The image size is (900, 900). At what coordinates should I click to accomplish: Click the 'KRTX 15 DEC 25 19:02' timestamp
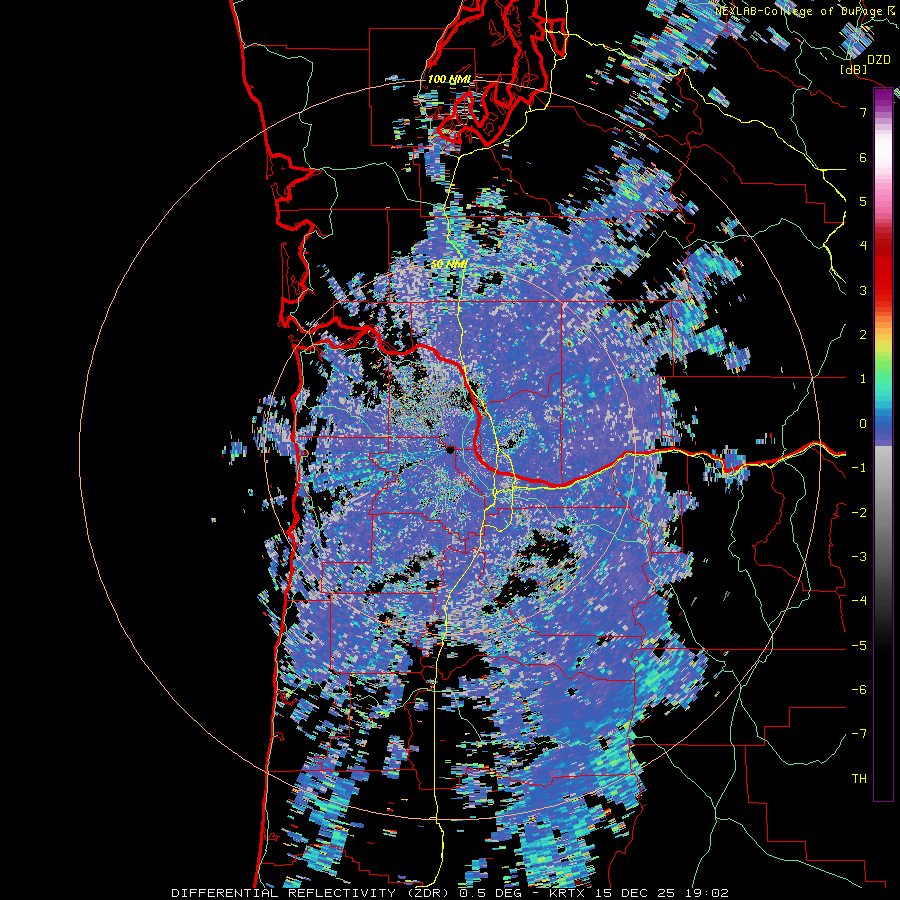pyautogui.click(x=639, y=893)
